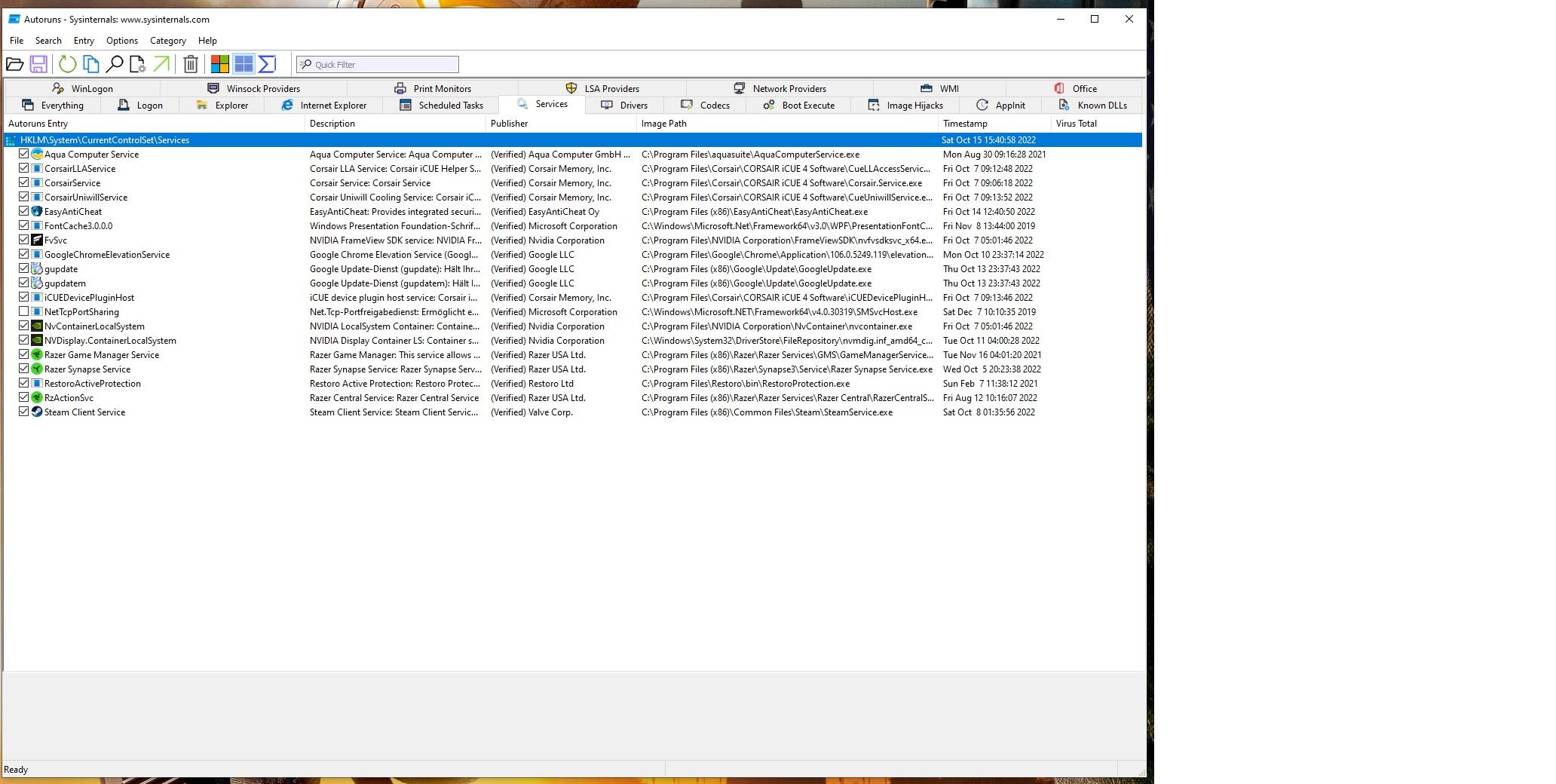
Task: Click the NVDisplay.ContainerLocalSystem NVIDIA icon
Action: [37, 341]
